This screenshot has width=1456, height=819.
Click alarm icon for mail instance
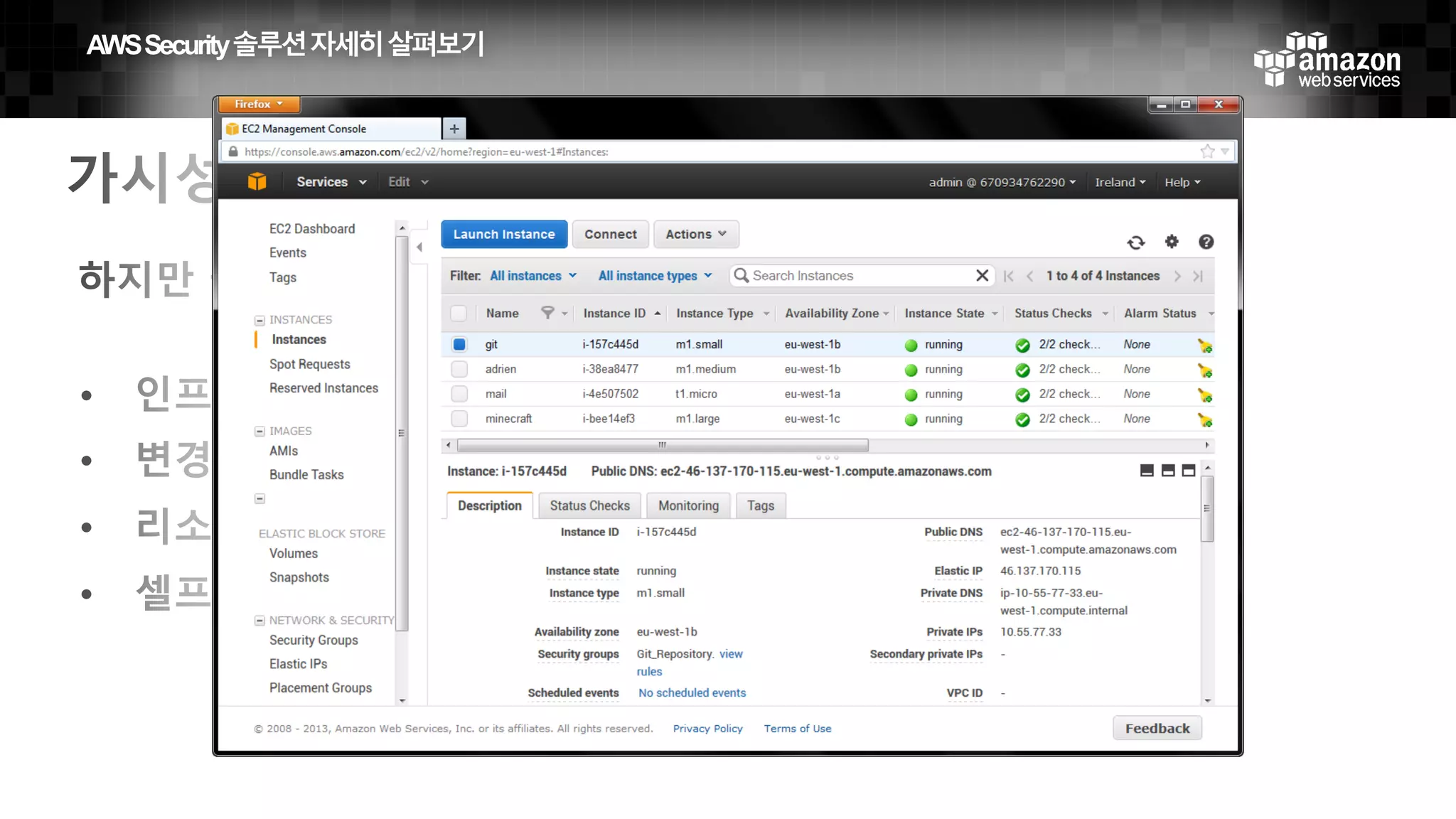coord(1205,396)
